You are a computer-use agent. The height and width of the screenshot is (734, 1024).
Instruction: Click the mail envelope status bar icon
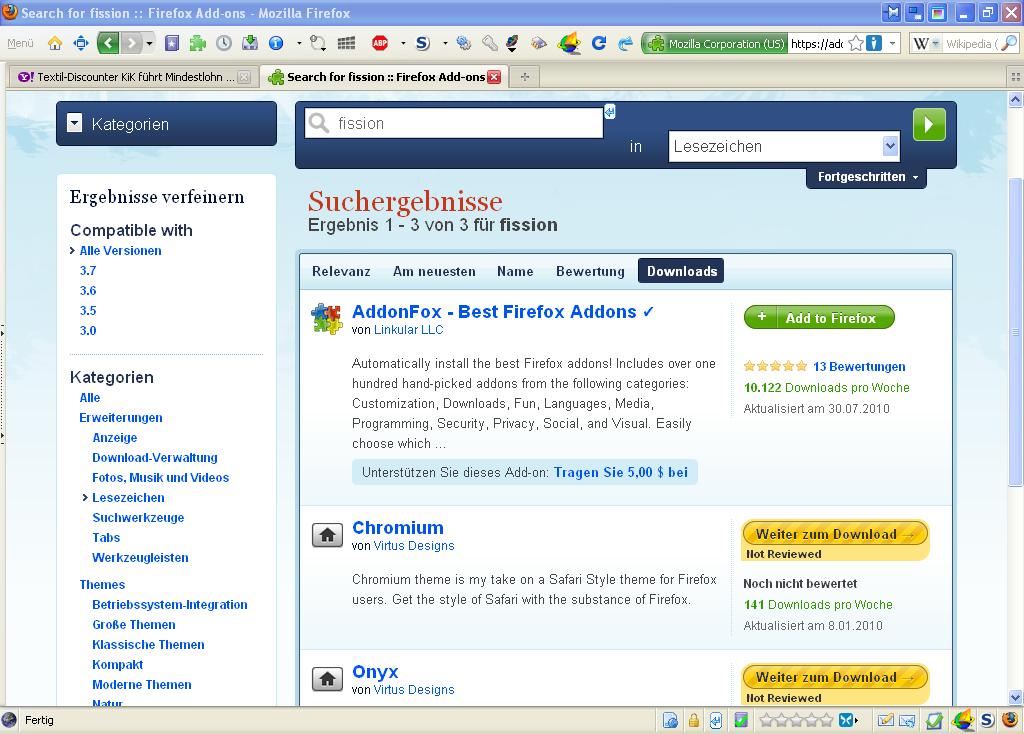pos(907,720)
